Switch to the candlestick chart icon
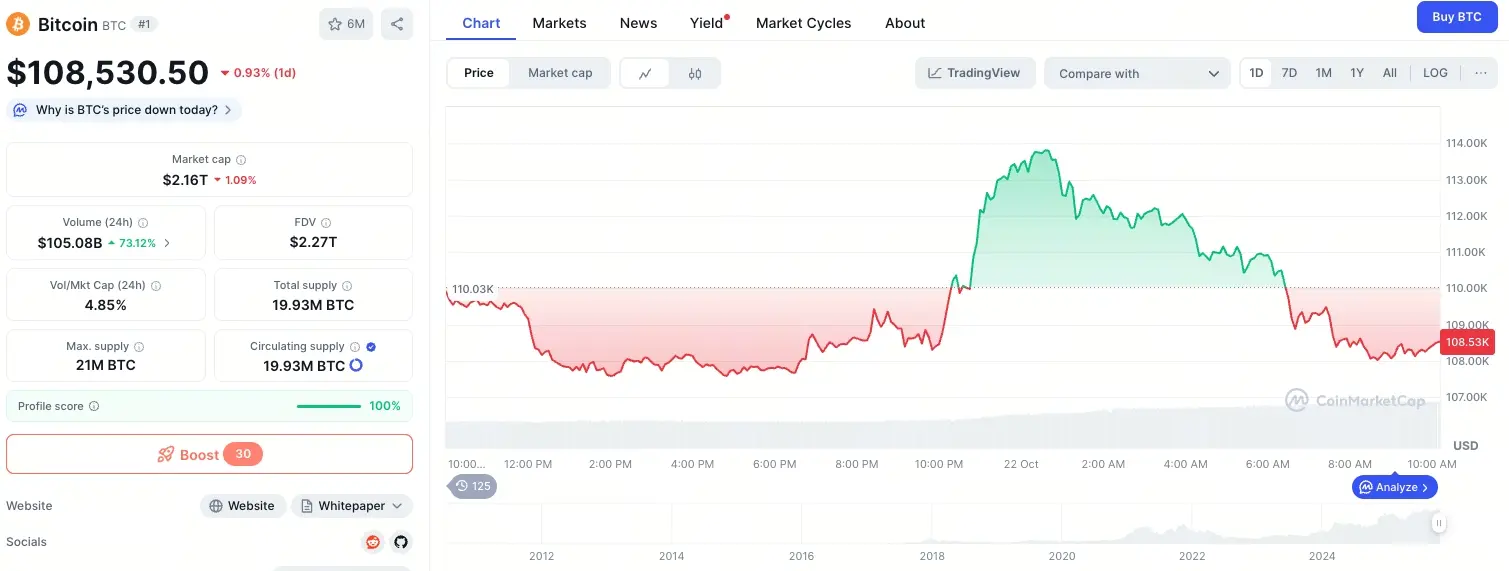 coord(695,73)
